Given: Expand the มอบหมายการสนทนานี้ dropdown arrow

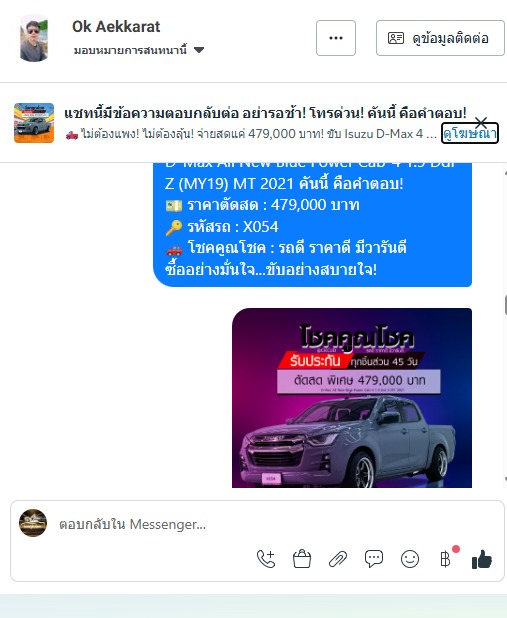Looking at the screenshot, I should click(x=199, y=50).
